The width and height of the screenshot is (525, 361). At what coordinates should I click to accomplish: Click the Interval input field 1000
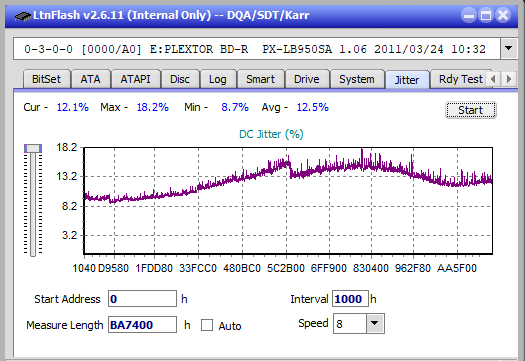point(350,299)
